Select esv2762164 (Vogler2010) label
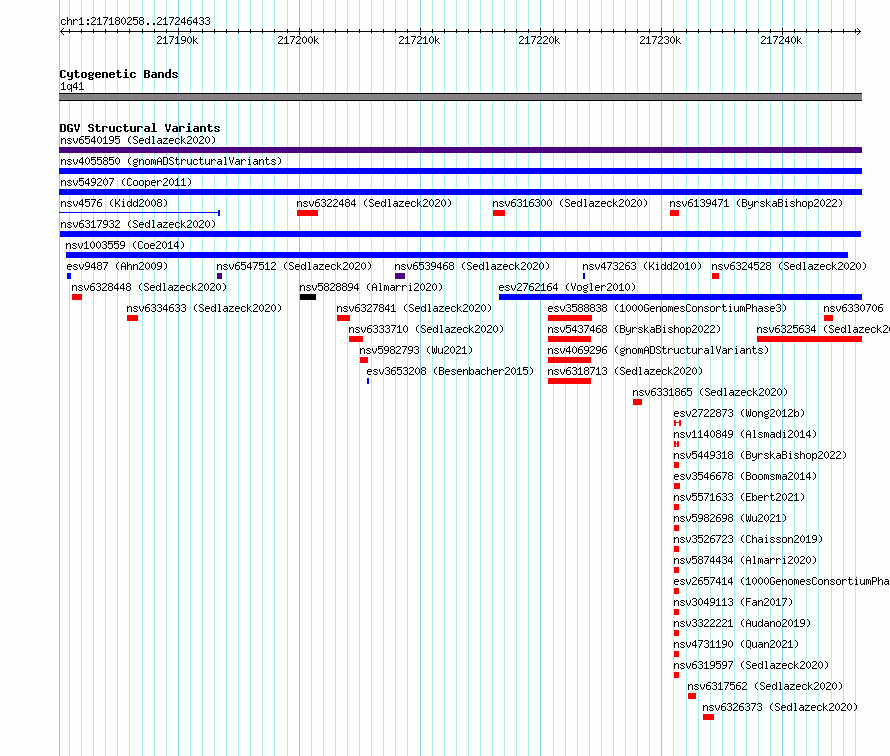This screenshot has width=890, height=756. pyautogui.click(x=567, y=287)
